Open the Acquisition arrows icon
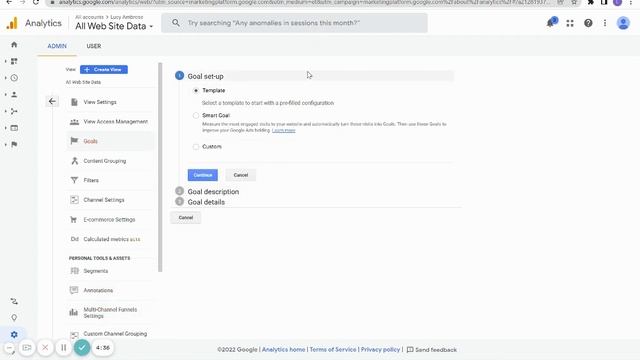 point(14,111)
